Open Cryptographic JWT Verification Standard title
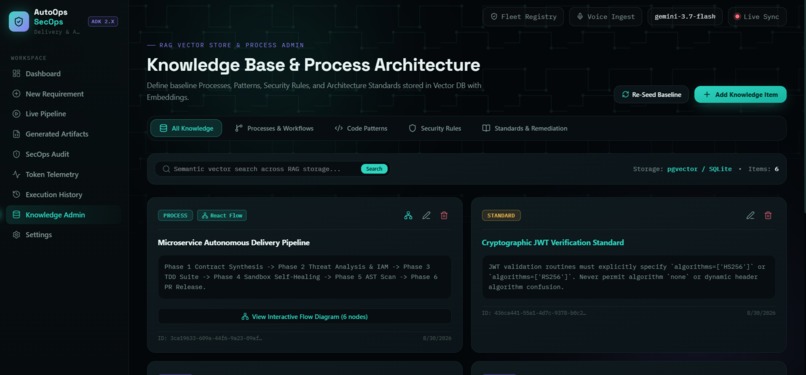 pos(553,242)
